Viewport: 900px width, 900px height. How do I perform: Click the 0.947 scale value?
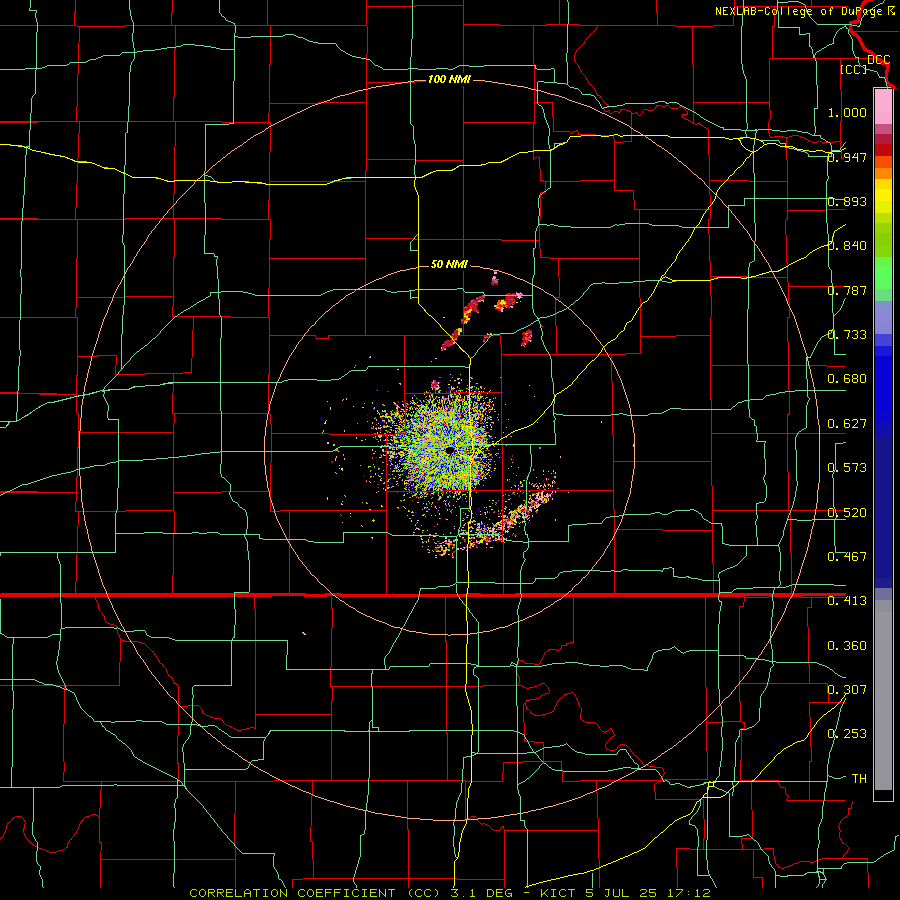[x=847, y=157]
